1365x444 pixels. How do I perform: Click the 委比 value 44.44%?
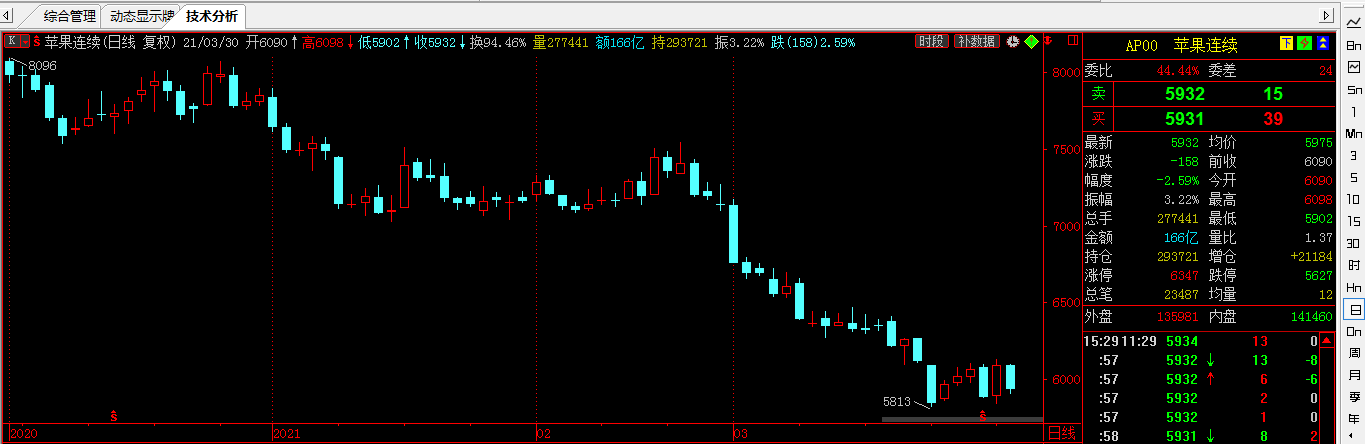pyautogui.click(x=1178, y=70)
